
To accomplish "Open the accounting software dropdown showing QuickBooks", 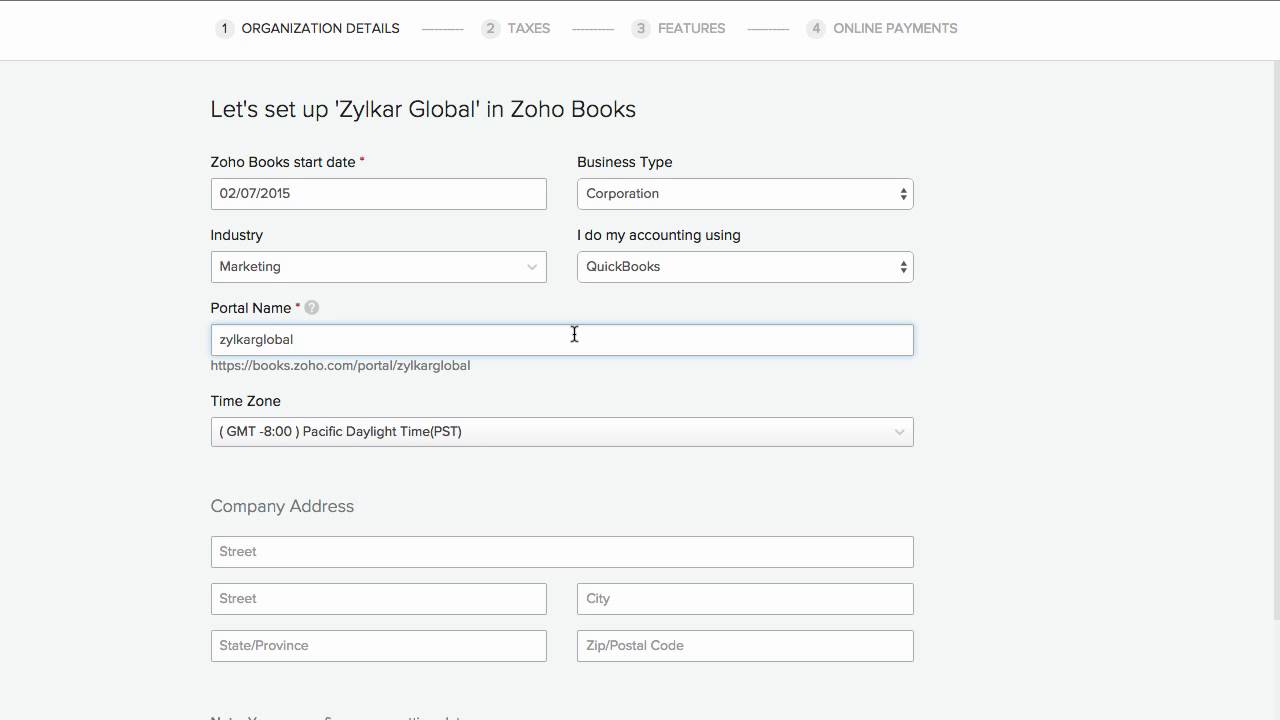I will click(x=745, y=267).
